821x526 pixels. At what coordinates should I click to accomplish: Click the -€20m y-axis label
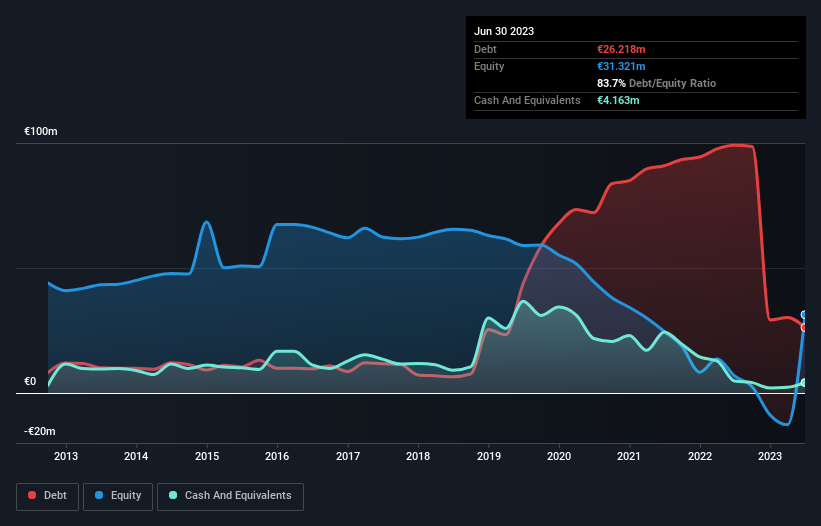(40, 431)
